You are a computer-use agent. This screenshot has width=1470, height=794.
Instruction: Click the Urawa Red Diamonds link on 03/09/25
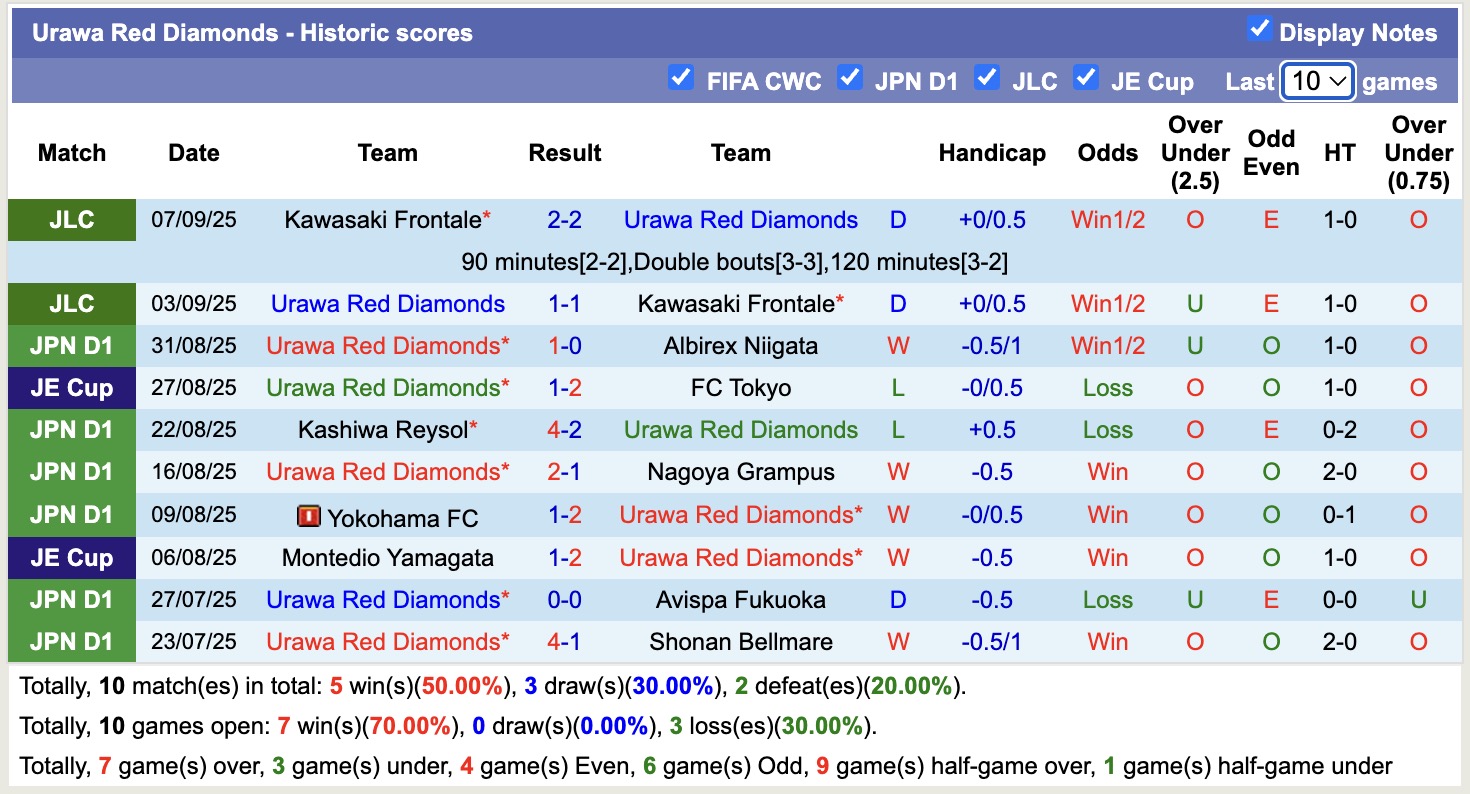click(388, 304)
